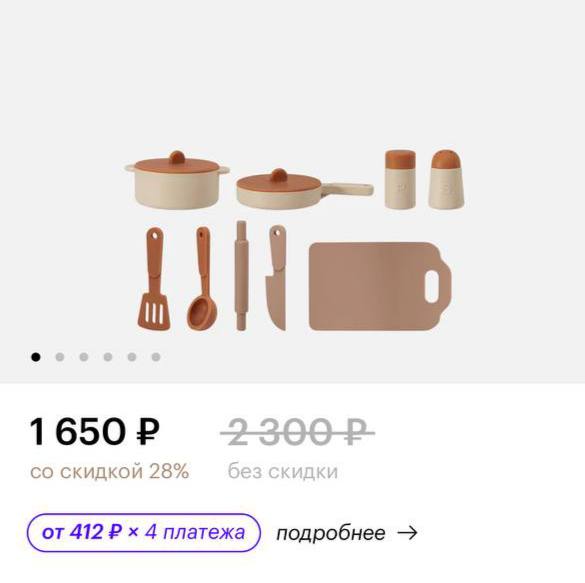585x583 pixels.
Task: Open the 'подробнее' details link
Action: pos(331,533)
